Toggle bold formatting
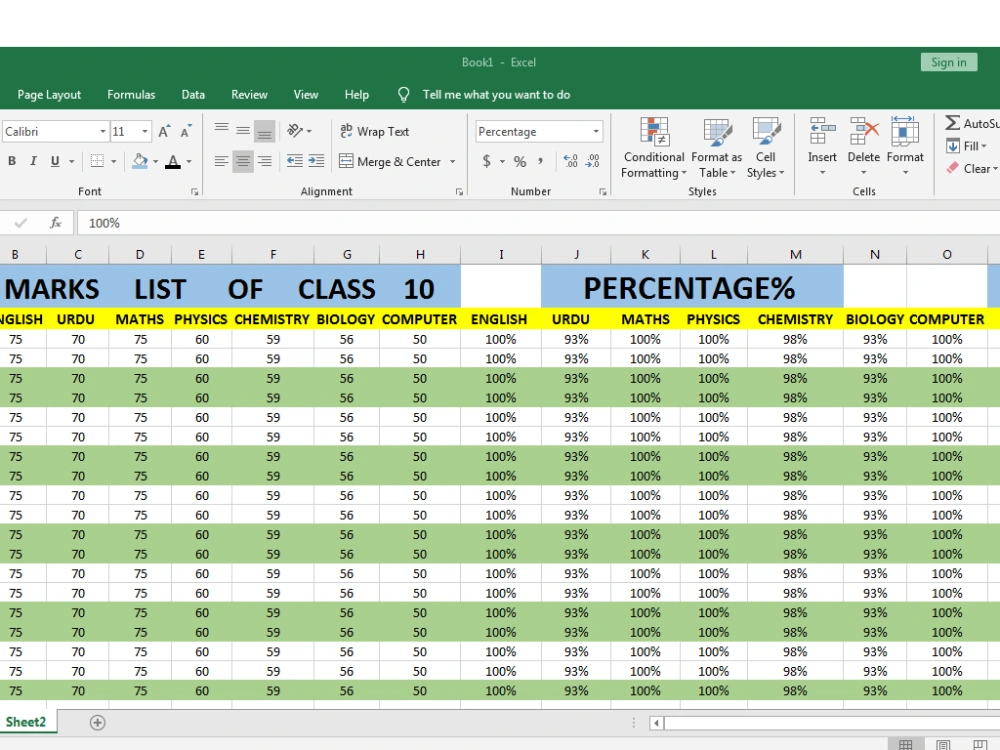This screenshot has width=1000, height=750. [12, 161]
